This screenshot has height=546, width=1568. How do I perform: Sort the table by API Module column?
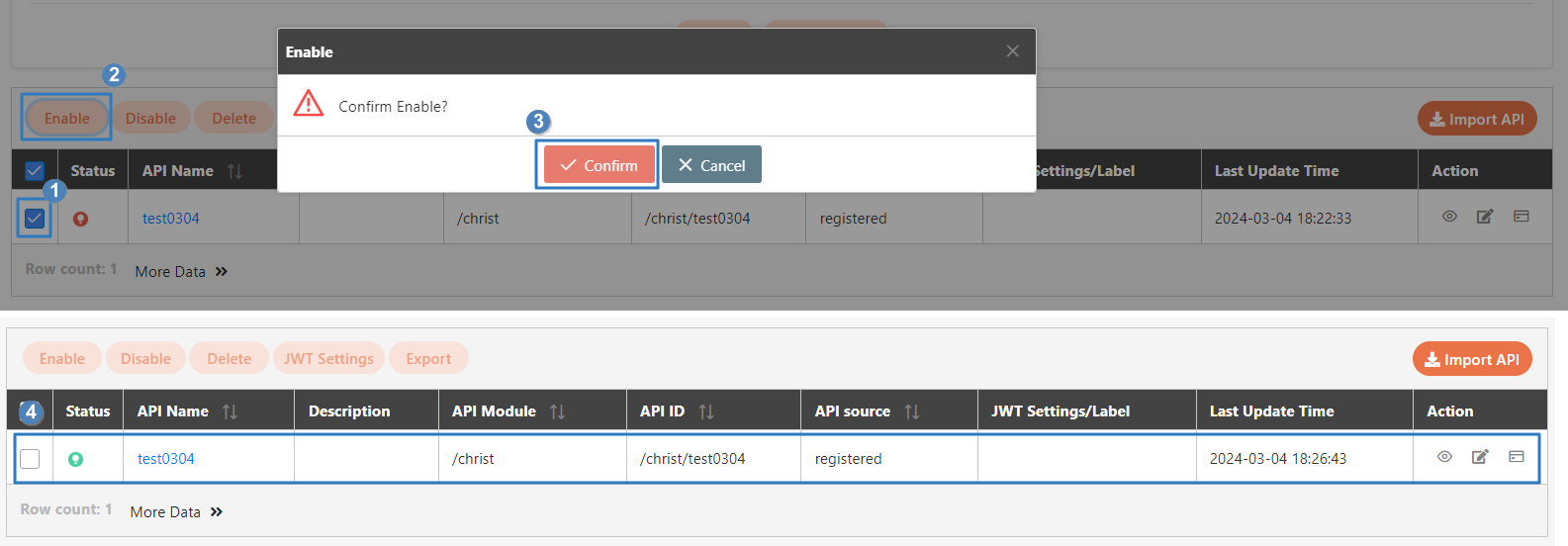557,411
